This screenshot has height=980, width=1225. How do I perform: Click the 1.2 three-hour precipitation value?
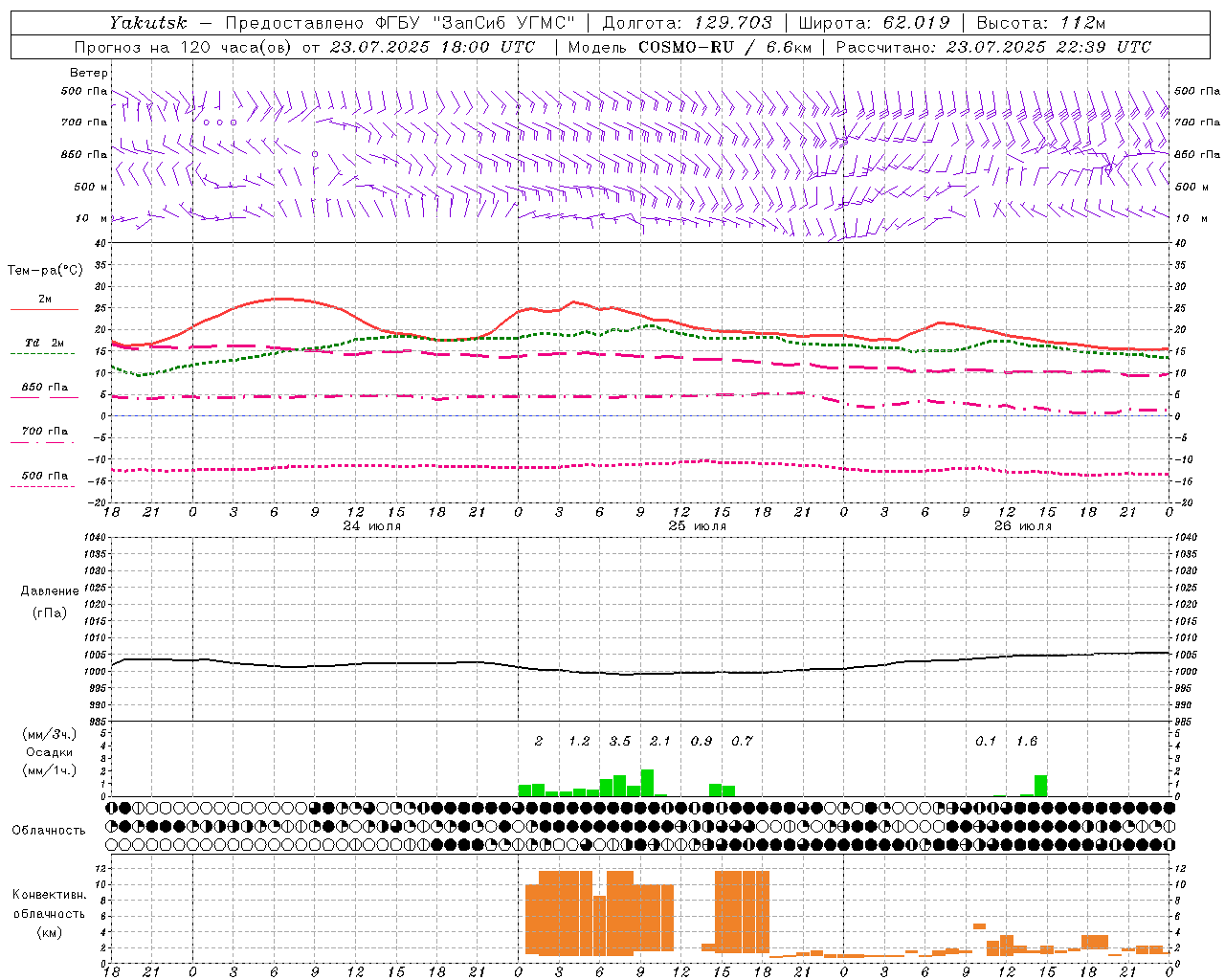pyautogui.click(x=579, y=741)
